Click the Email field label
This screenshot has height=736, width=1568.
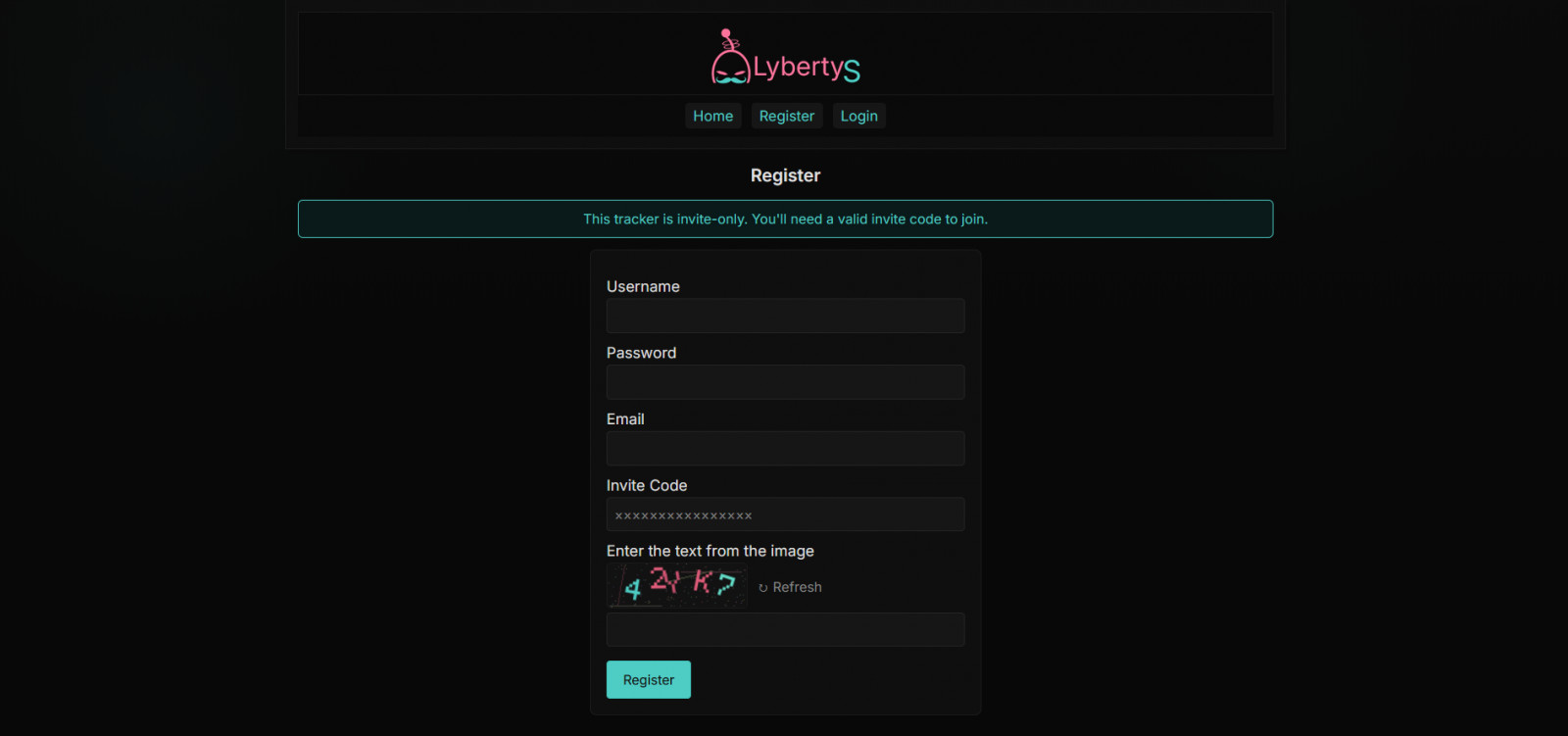[x=625, y=419]
